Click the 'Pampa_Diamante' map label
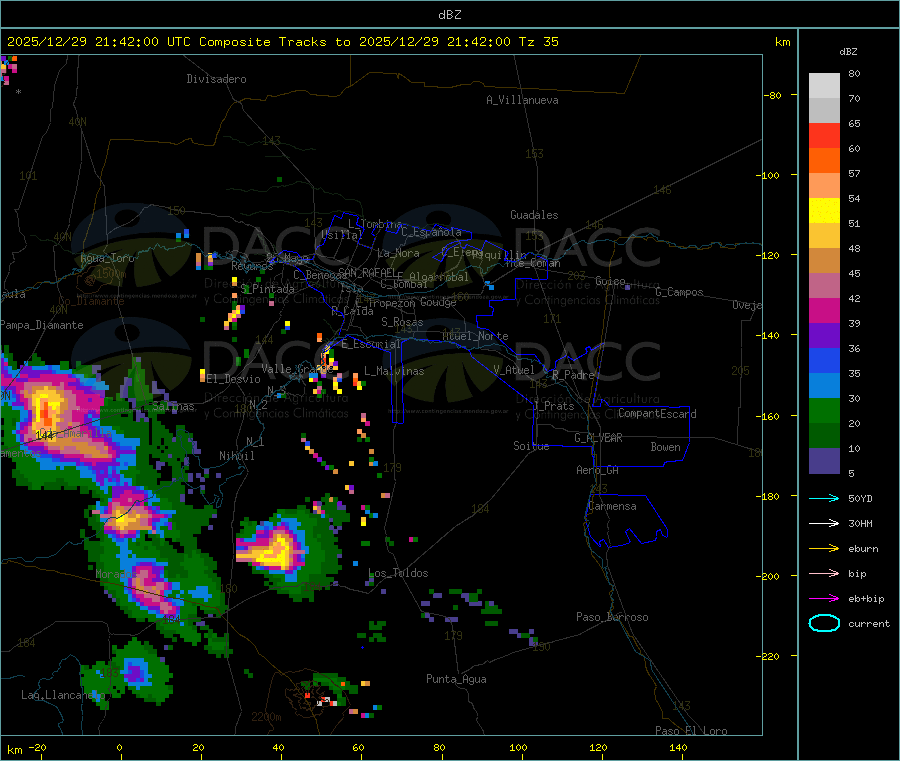This screenshot has width=900, height=761. coord(42,325)
